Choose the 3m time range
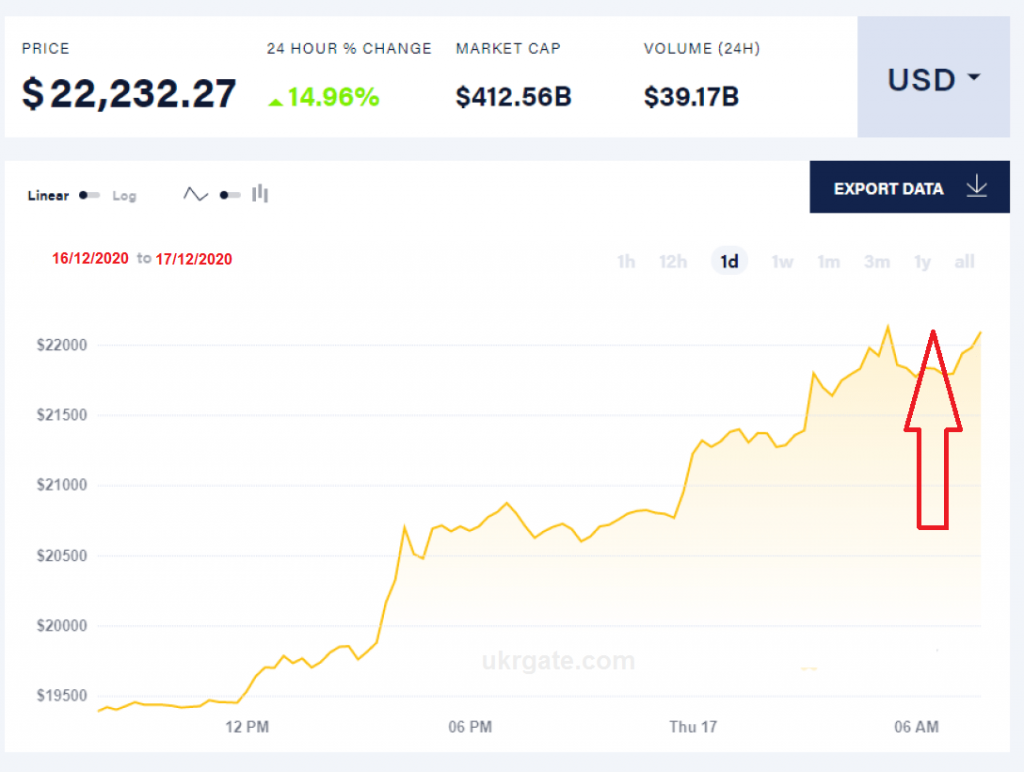This screenshot has width=1024, height=772. (x=877, y=262)
